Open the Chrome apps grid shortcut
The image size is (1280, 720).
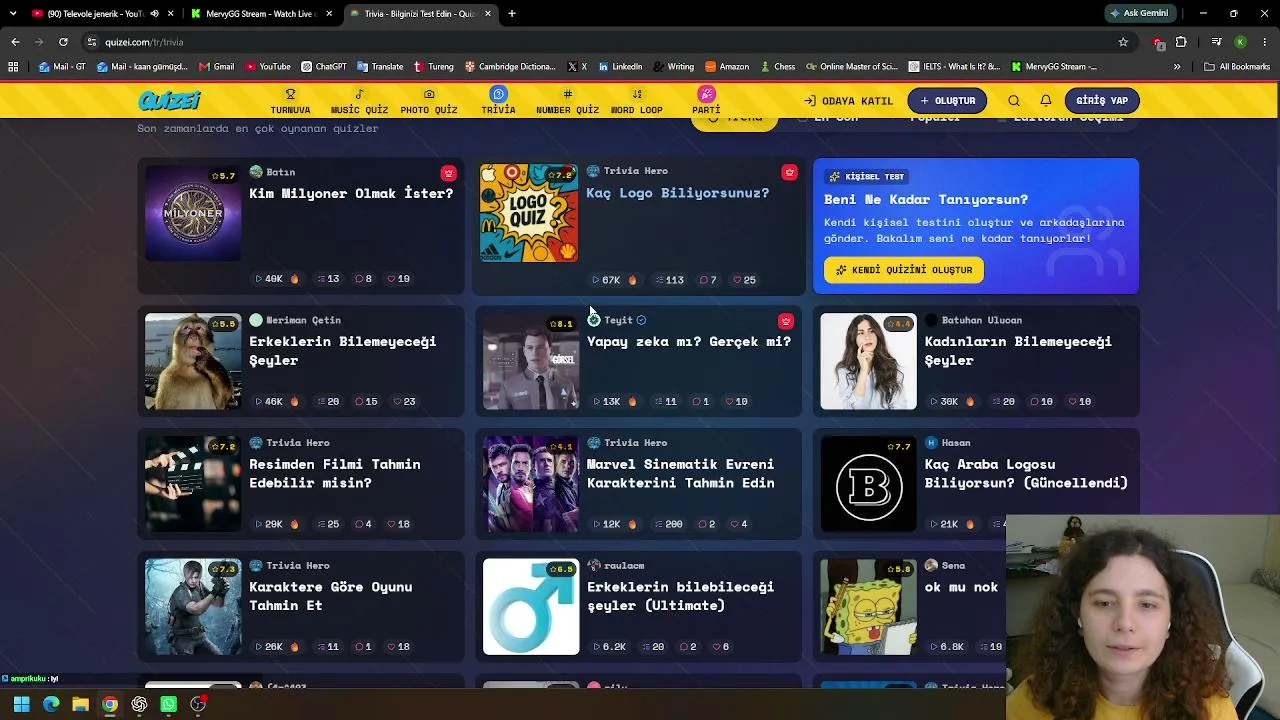13,67
